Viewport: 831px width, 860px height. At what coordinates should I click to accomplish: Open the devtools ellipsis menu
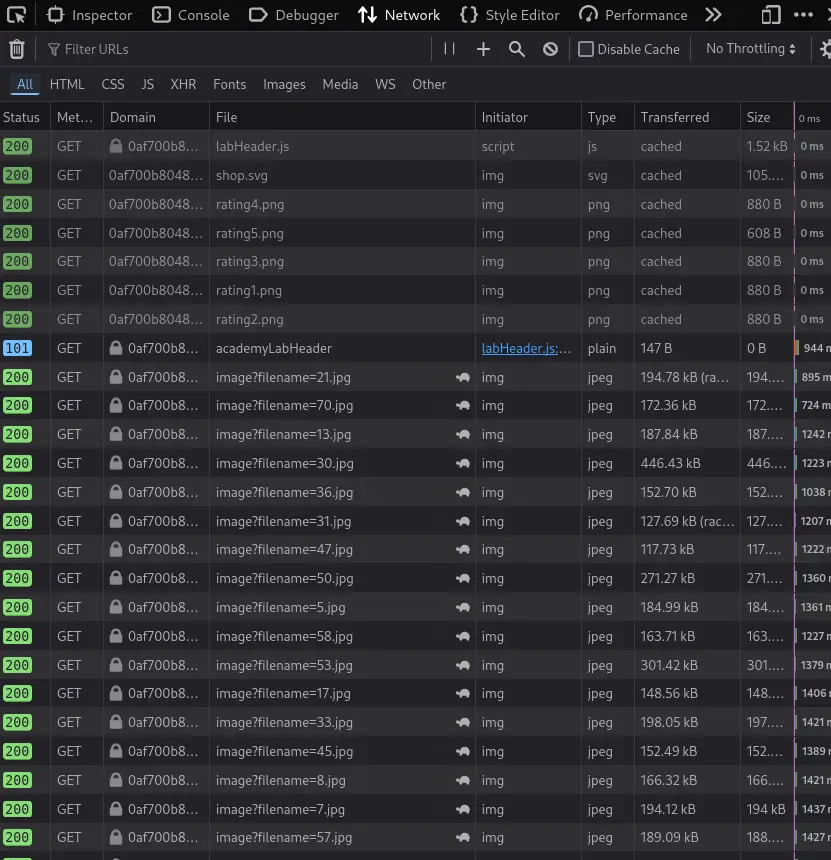tap(803, 15)
